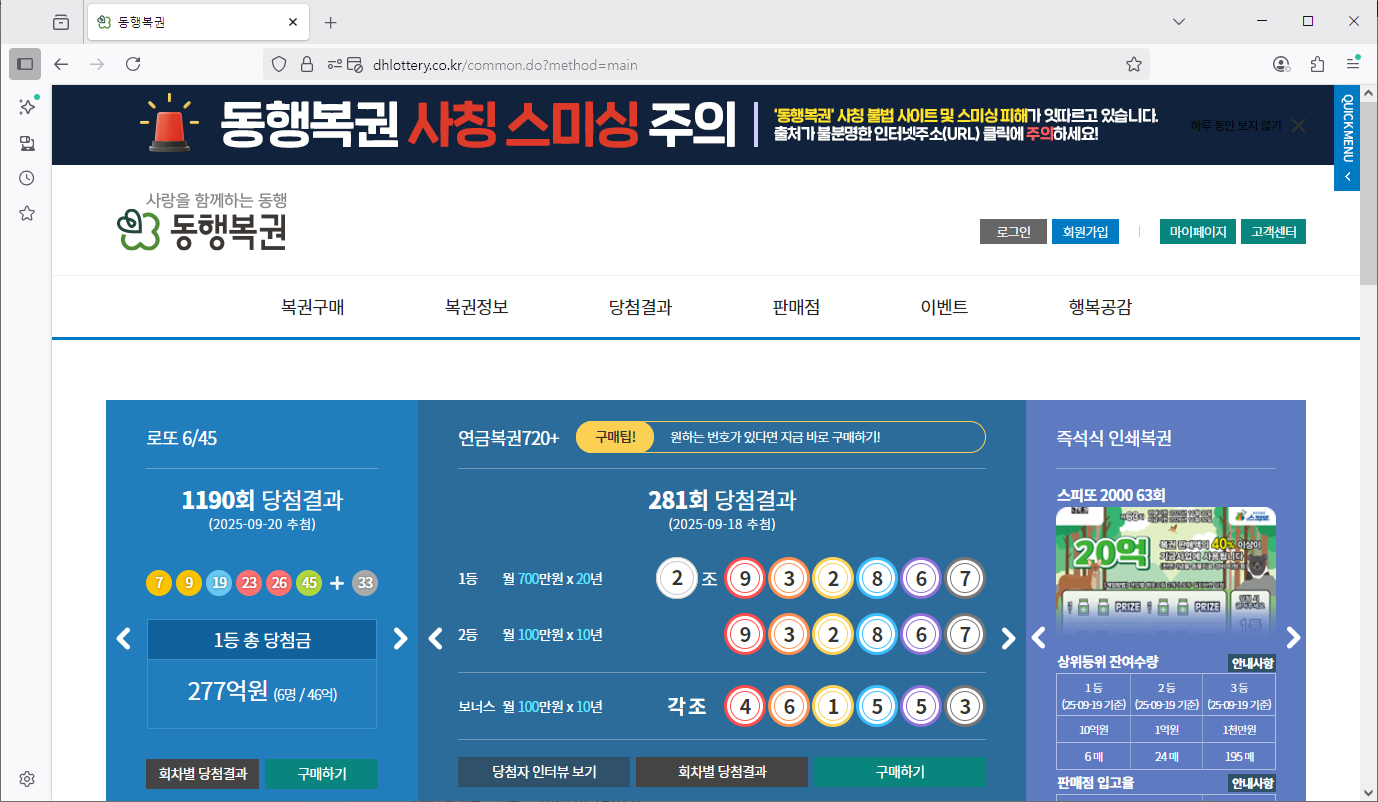Open the 복권구매 navigation menu
Viewport: 1378px width, 802px height.
point(314,307)
